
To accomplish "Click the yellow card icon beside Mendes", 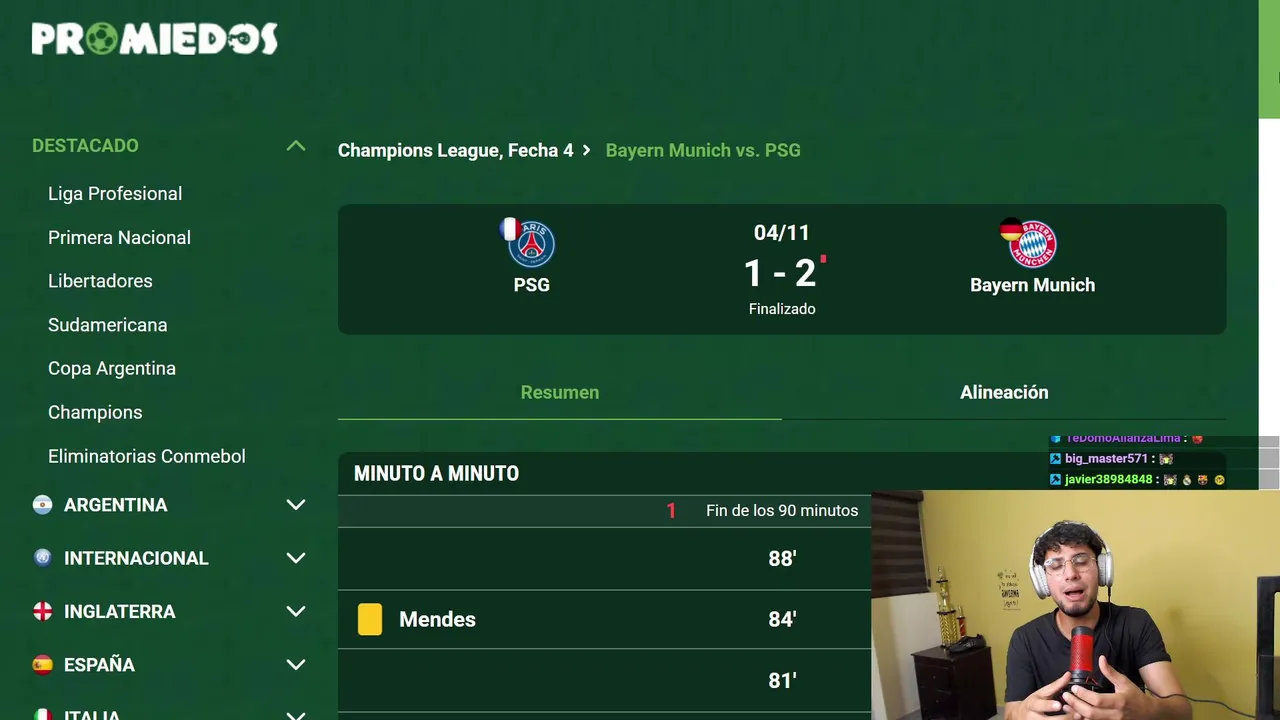I will pos(370,619).
